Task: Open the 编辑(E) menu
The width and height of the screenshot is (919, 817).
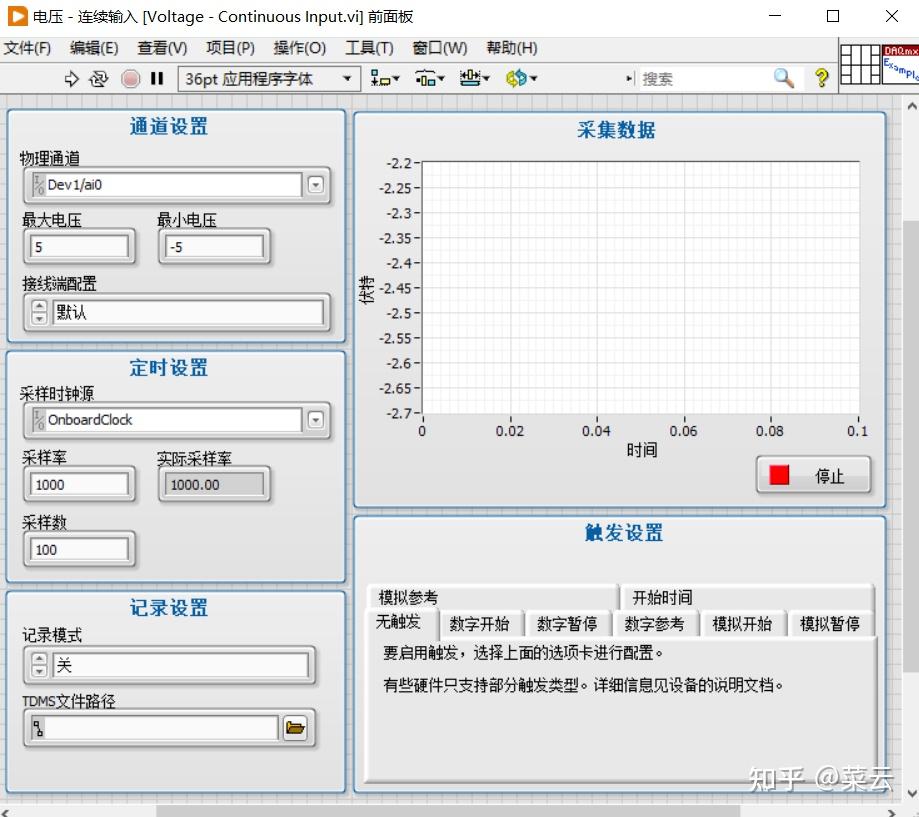Action: click(94, 48)
